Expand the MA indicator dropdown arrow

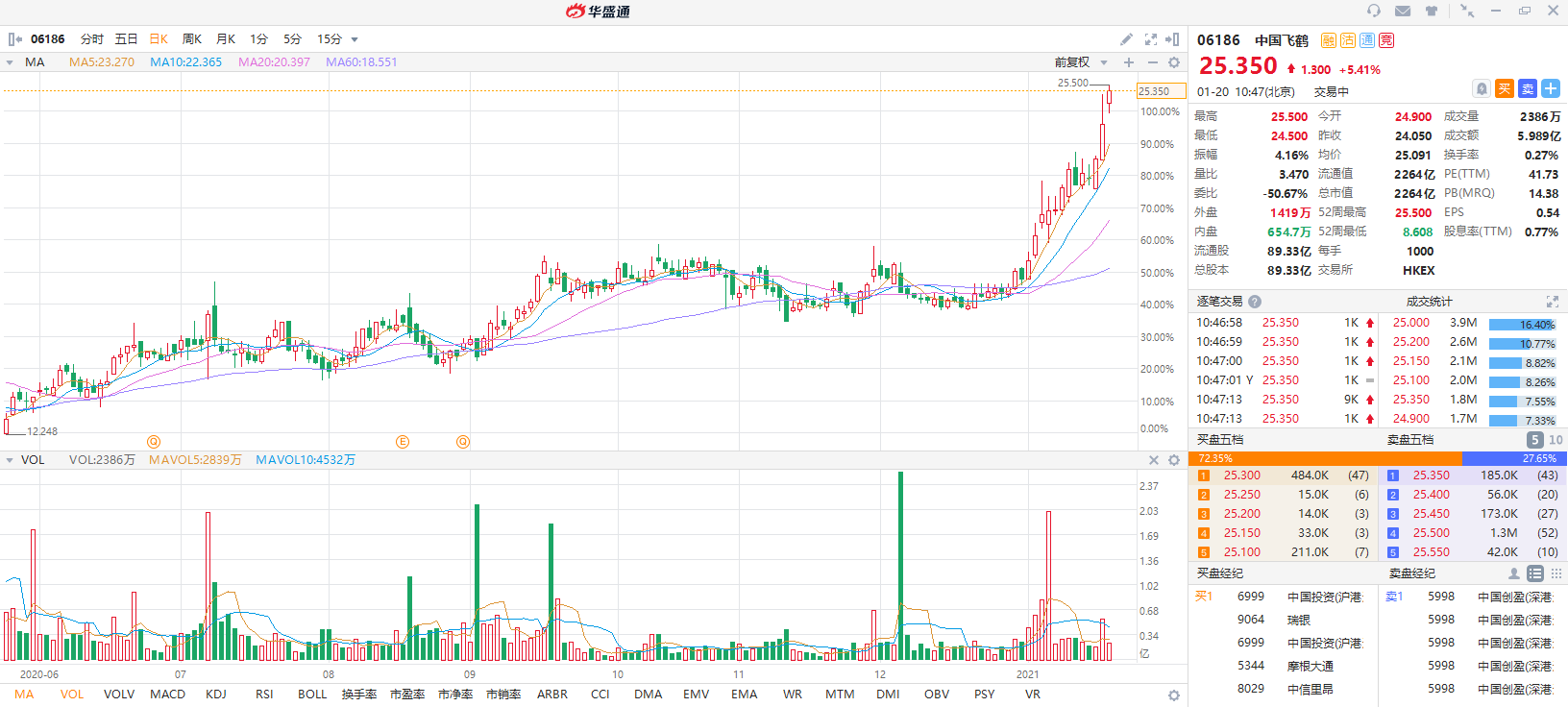tap(10, 62)
